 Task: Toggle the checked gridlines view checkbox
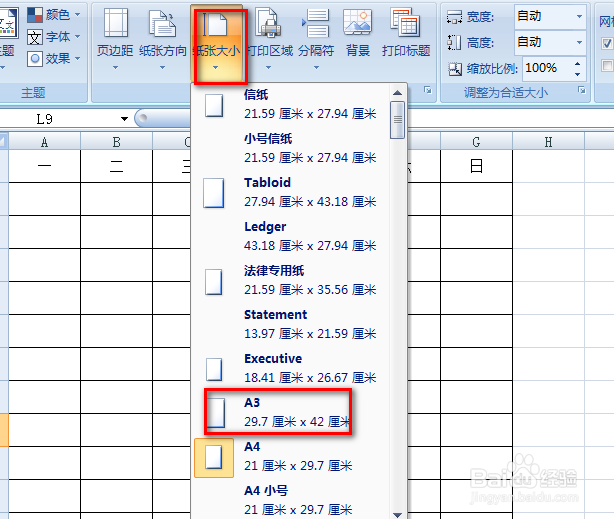point(607,43)
